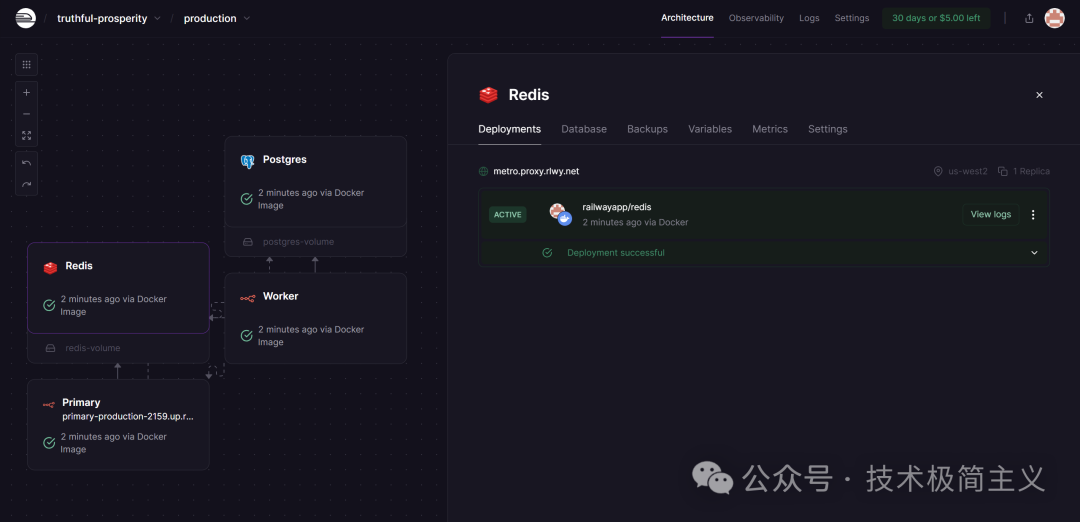Click the ACTIVE status badge

pos(508,214)
